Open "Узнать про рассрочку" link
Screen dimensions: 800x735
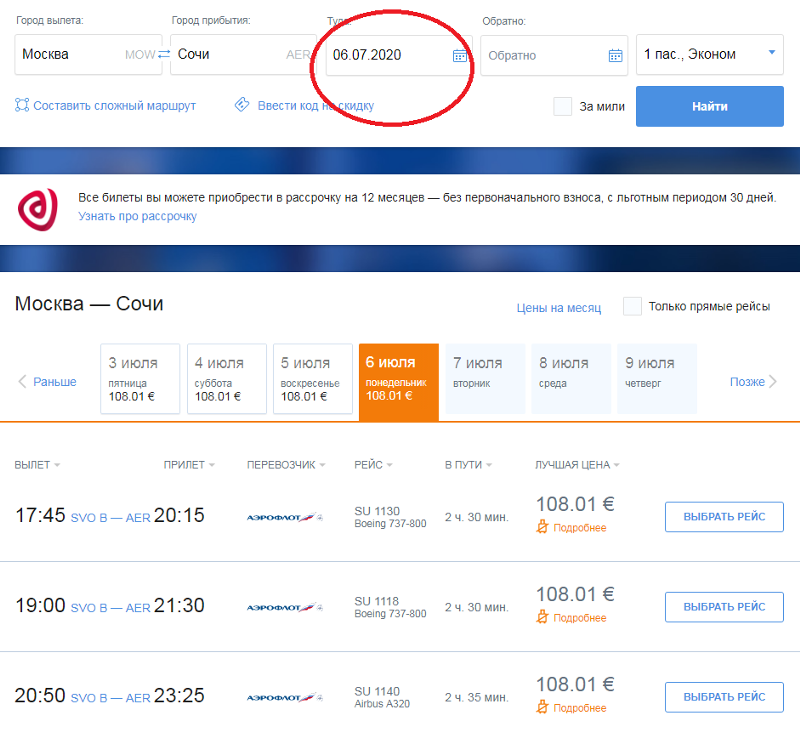click(137, 216)
